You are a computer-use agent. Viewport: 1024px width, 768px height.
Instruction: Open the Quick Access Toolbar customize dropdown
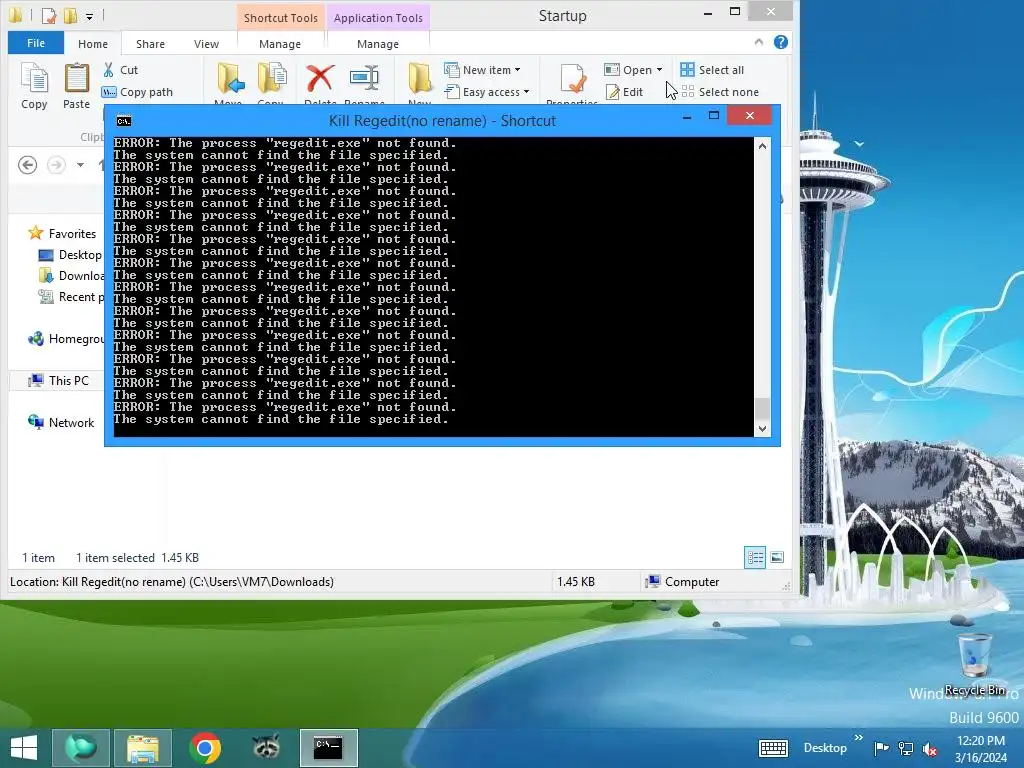[89, 16]
